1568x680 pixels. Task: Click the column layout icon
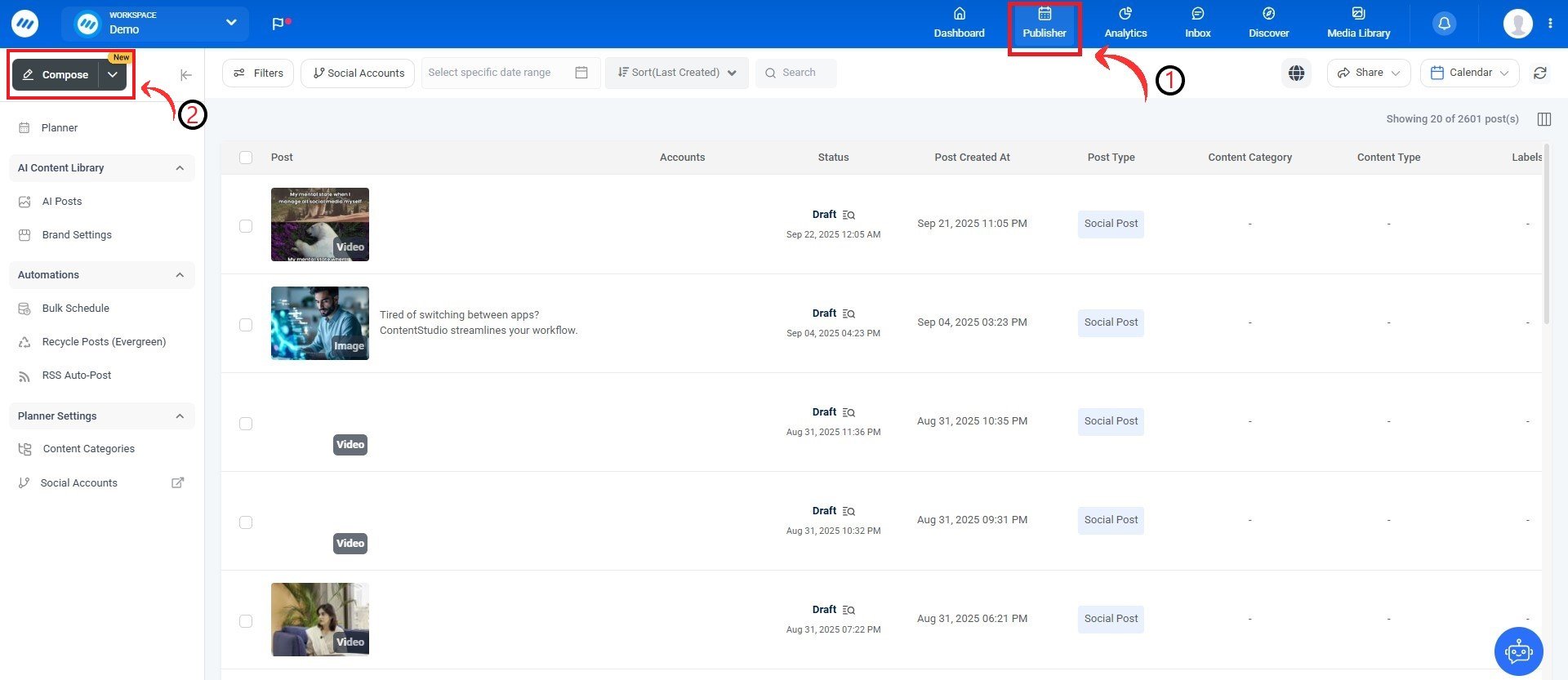1543,119
